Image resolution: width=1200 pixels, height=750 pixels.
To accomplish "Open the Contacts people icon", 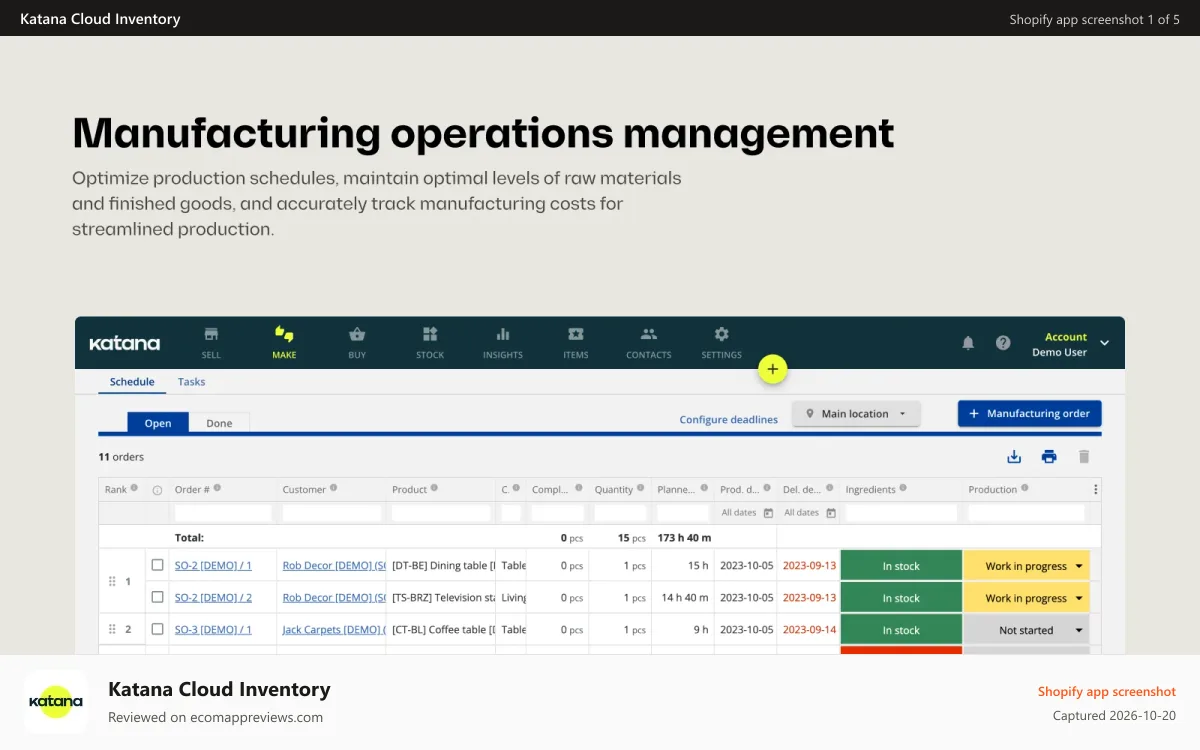I will 649,334.
